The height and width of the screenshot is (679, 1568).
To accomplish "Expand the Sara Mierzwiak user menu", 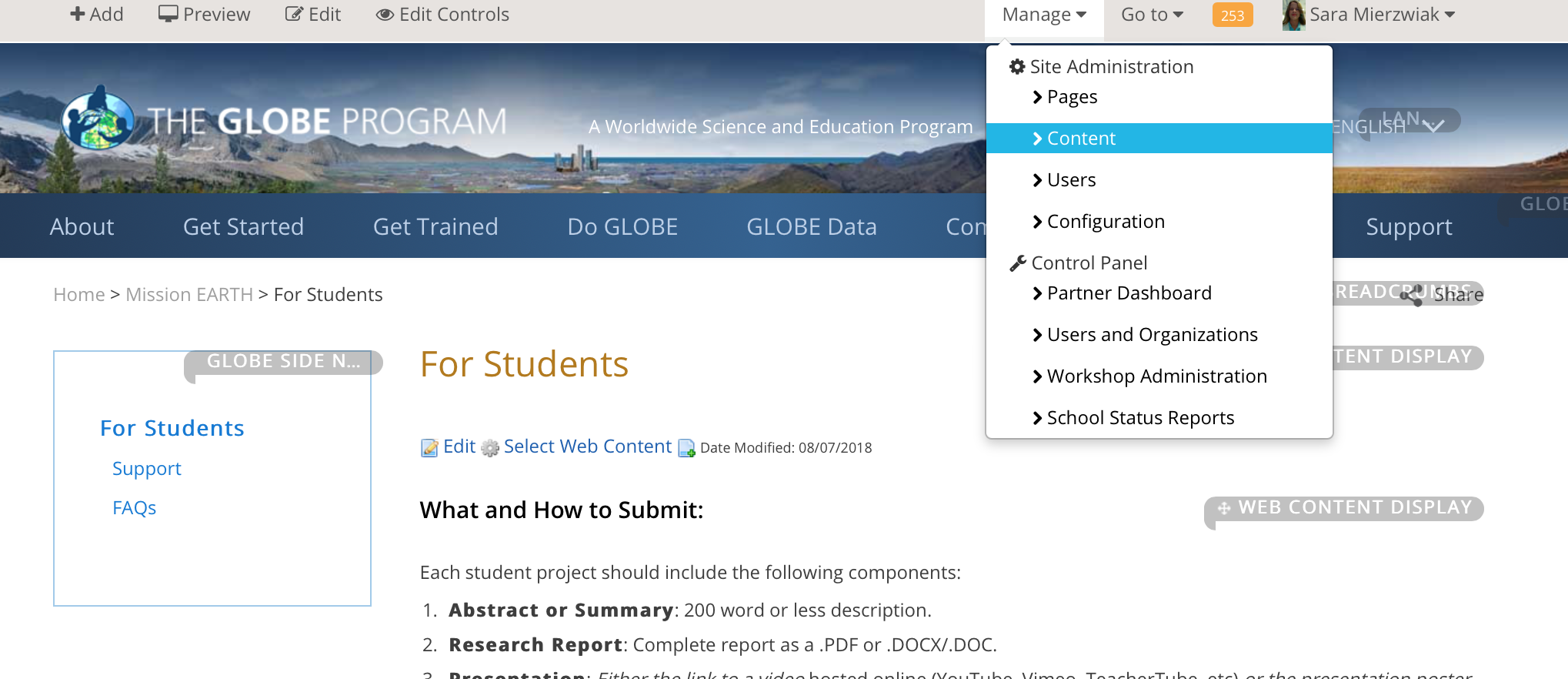I will 1383,15.
